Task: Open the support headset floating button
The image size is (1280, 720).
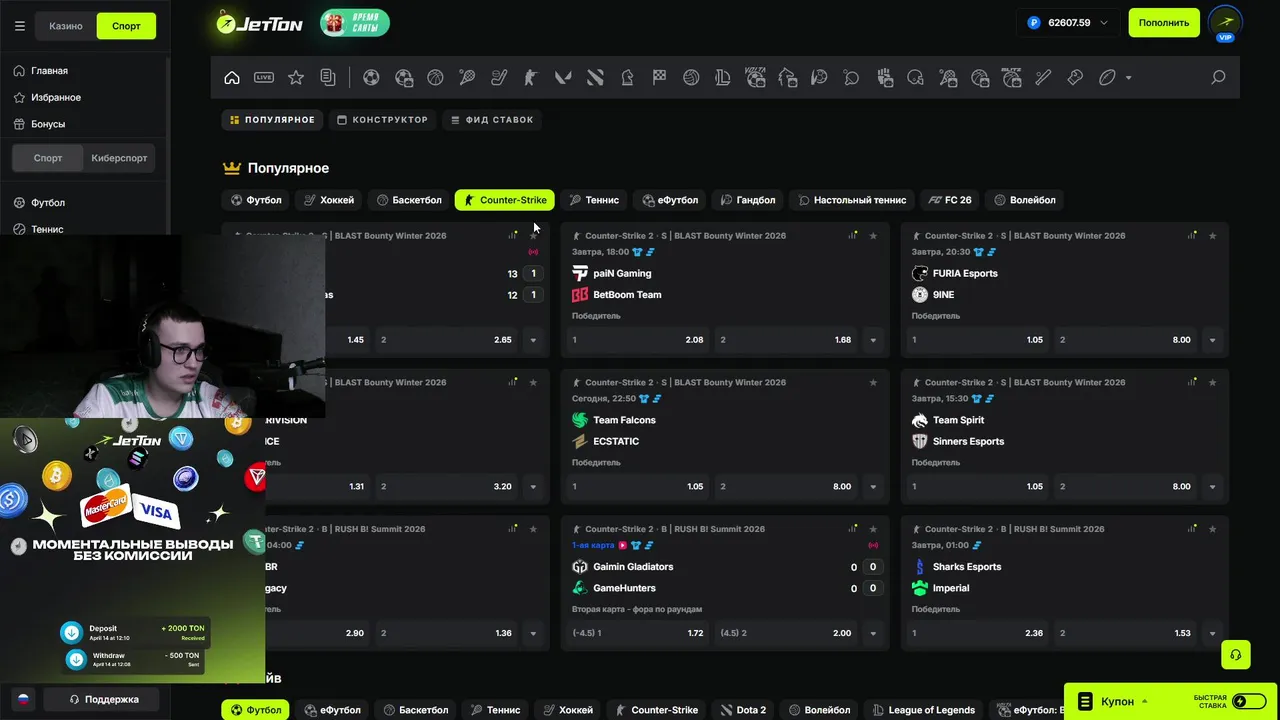Action: click(1236, 655)
